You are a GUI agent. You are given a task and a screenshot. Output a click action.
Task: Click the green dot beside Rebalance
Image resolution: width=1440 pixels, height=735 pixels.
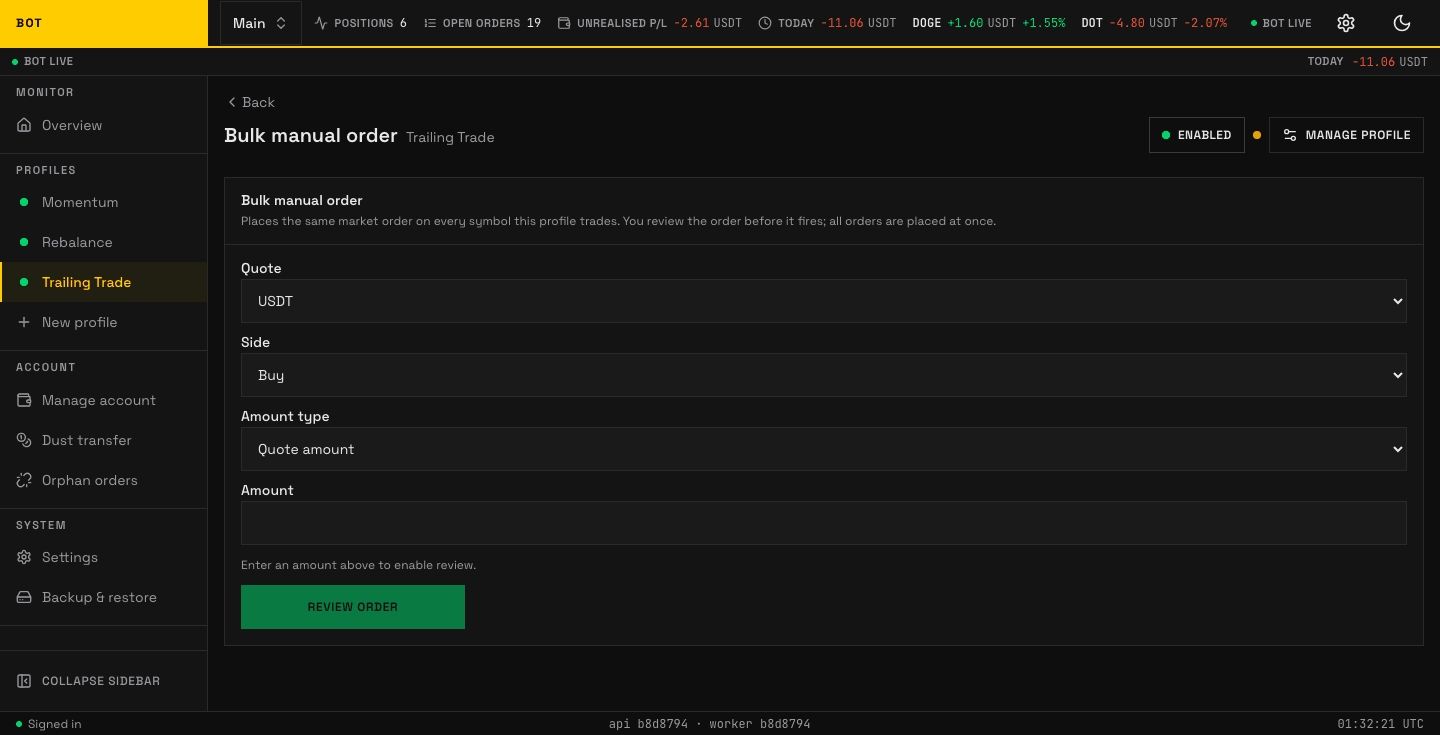[x=24, y=242]
